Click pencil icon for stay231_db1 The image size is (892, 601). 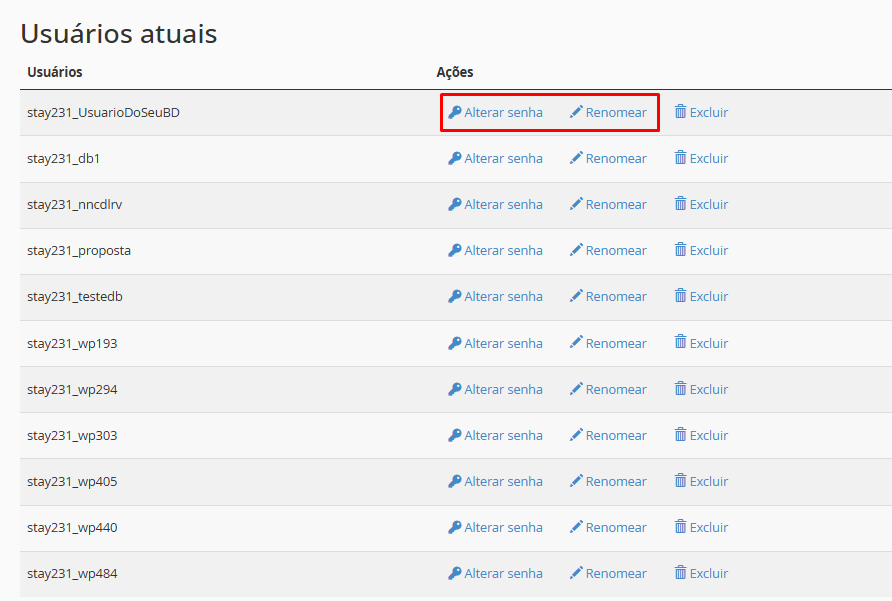pyautogui.click(x=576, y=158)
